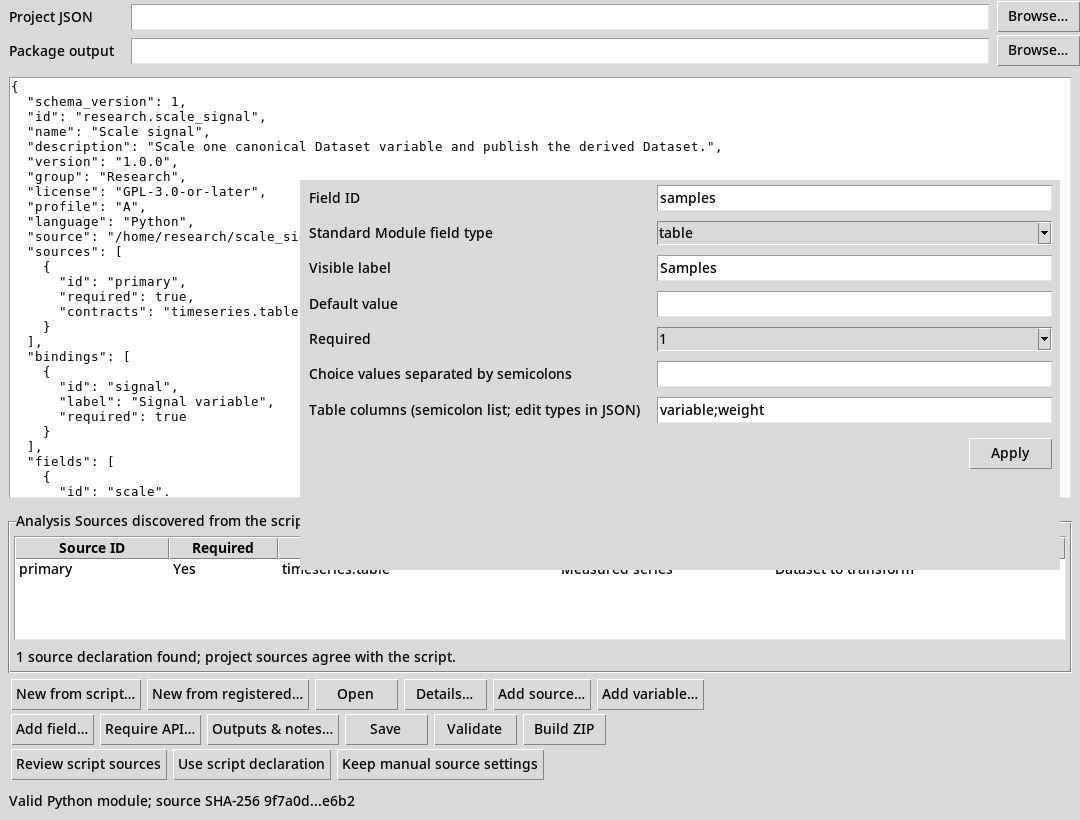The width and height of the screenshot is (1080, 820).
Task: Click the "schema_version": 1 line in JSON editor
Action: 107,102
